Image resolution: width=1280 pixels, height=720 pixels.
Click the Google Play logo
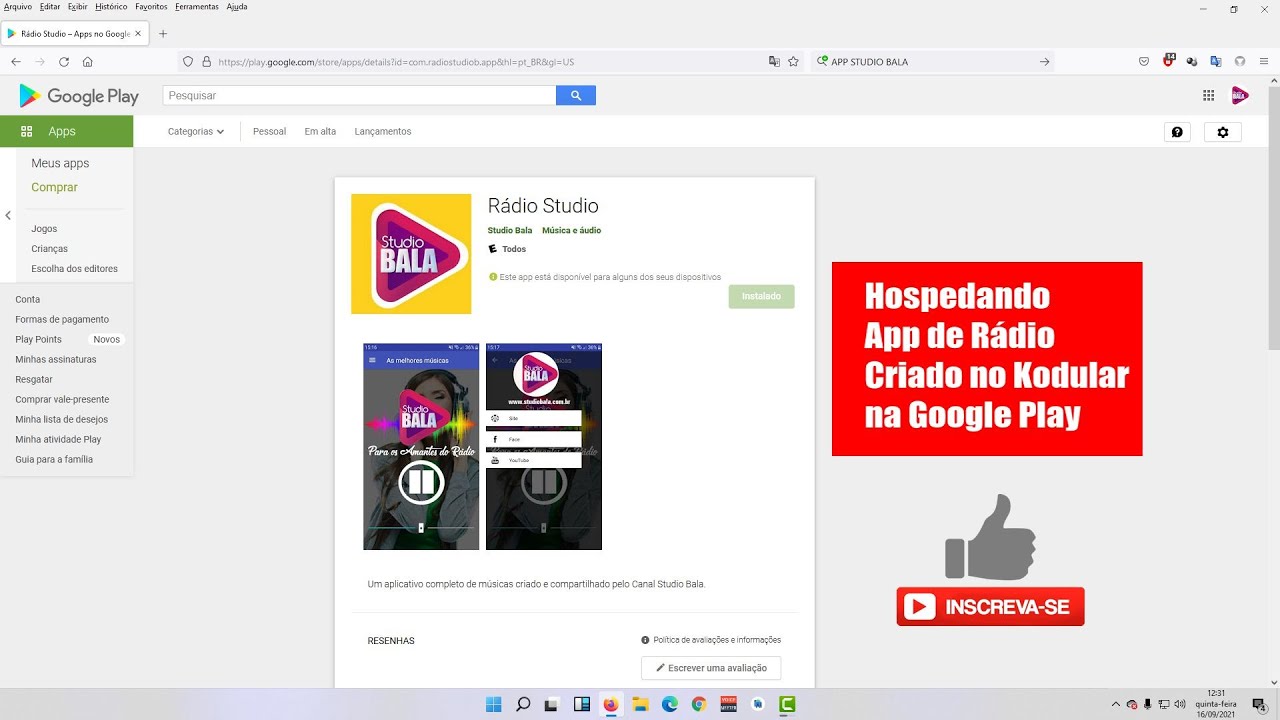pos(79,96)
